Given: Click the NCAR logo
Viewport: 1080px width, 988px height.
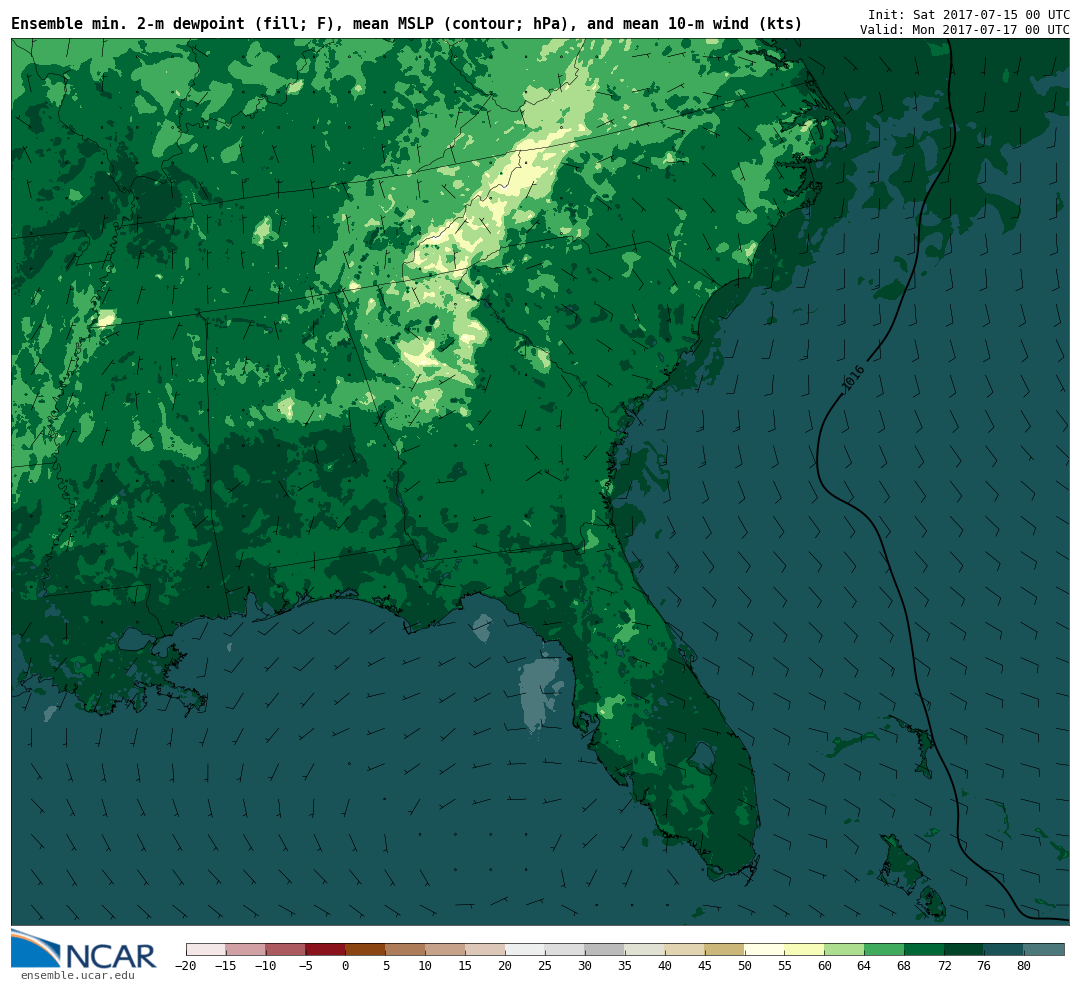Looking at the screenshot, I should pos(84,950).
